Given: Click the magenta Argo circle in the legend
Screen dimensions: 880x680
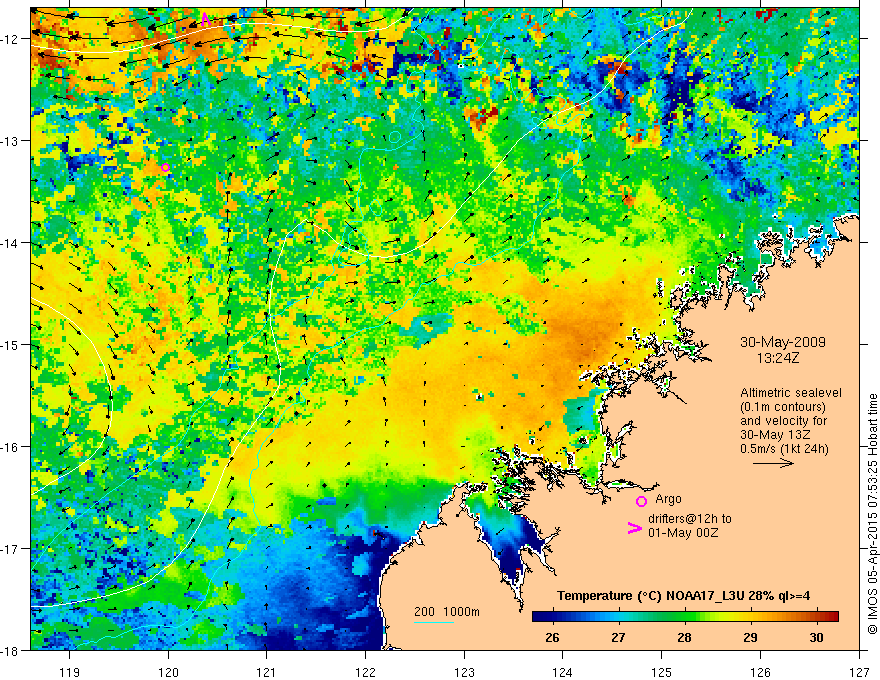Looking at the screenshot, I should [641, 501].
